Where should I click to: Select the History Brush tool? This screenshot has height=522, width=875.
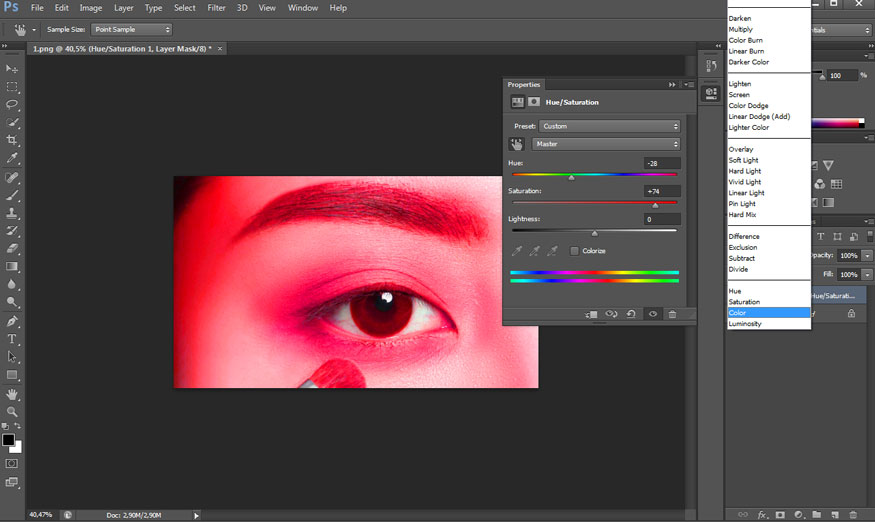(x=12, y=231)
